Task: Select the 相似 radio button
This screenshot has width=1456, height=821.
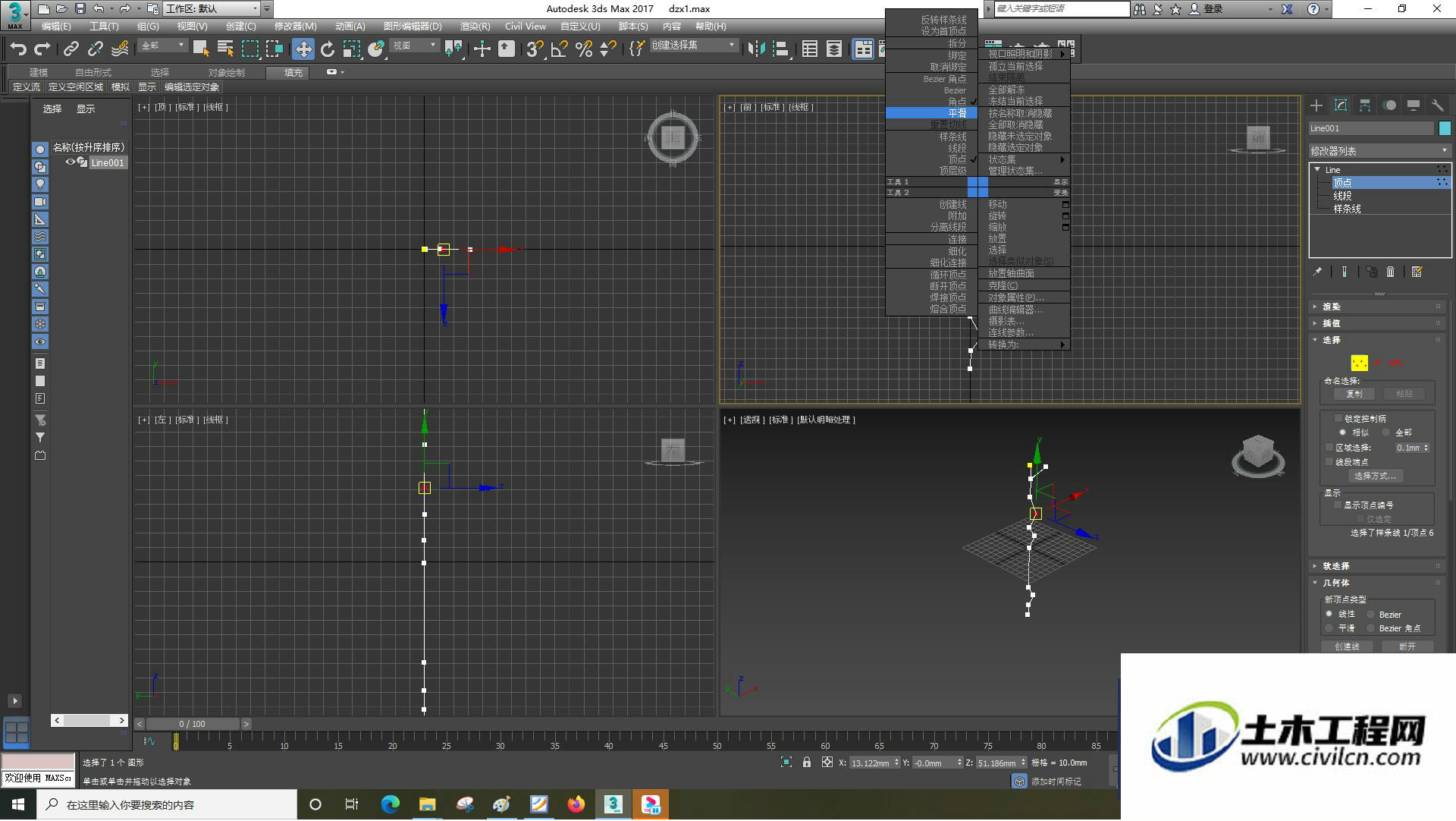Action: click(1342, 433)
